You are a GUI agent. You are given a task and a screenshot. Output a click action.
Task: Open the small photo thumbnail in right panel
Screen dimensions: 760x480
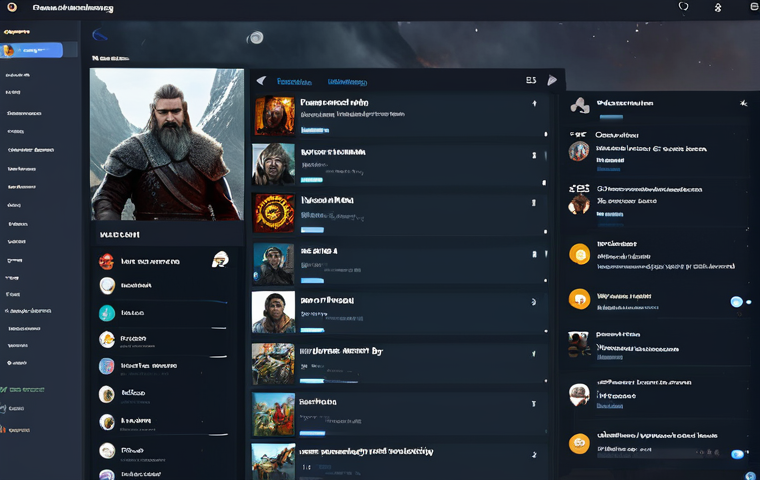click(579, 343)
